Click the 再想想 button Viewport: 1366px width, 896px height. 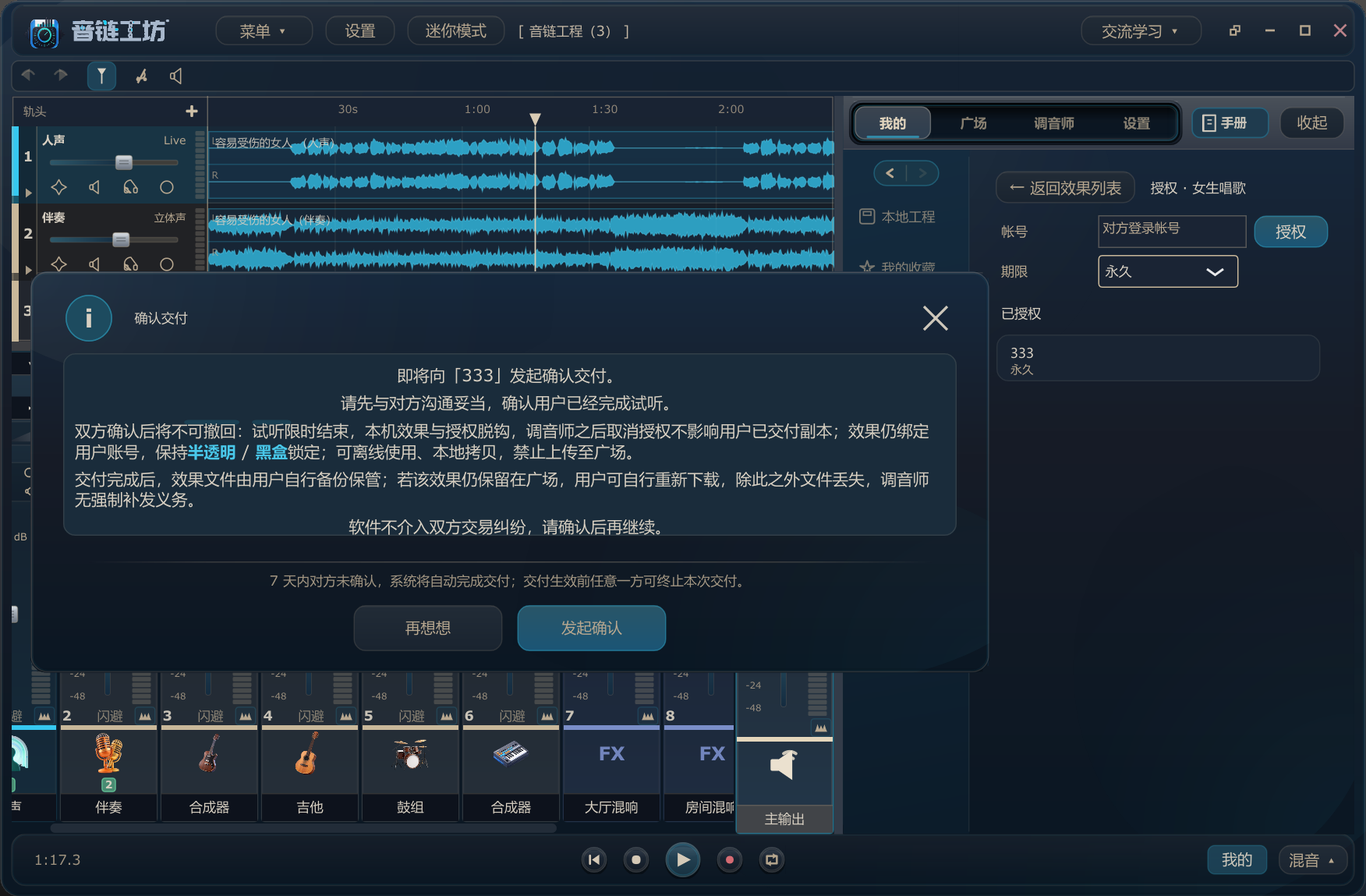coord(428,628)
